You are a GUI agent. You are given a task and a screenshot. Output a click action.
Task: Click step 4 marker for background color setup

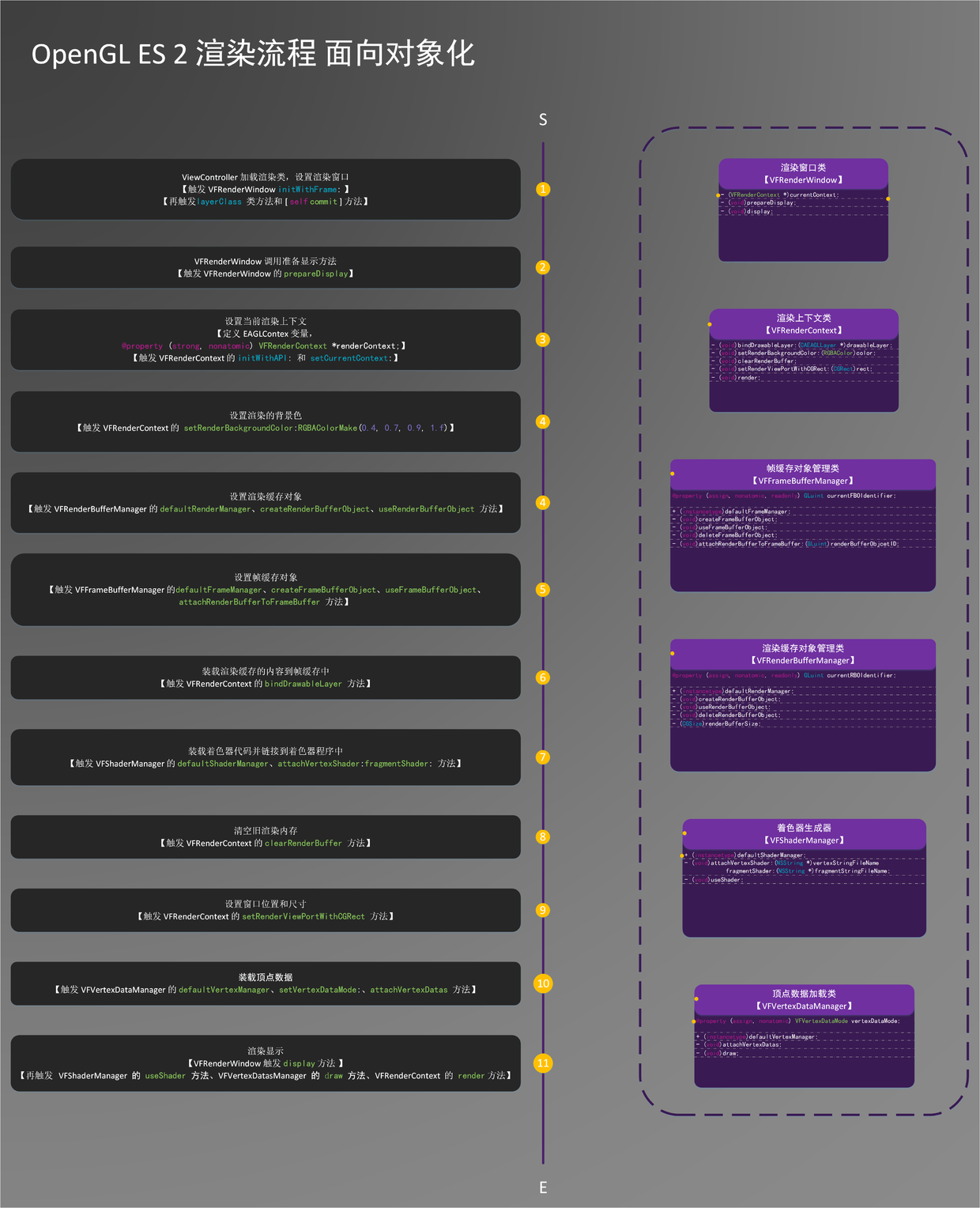point(542,421)
